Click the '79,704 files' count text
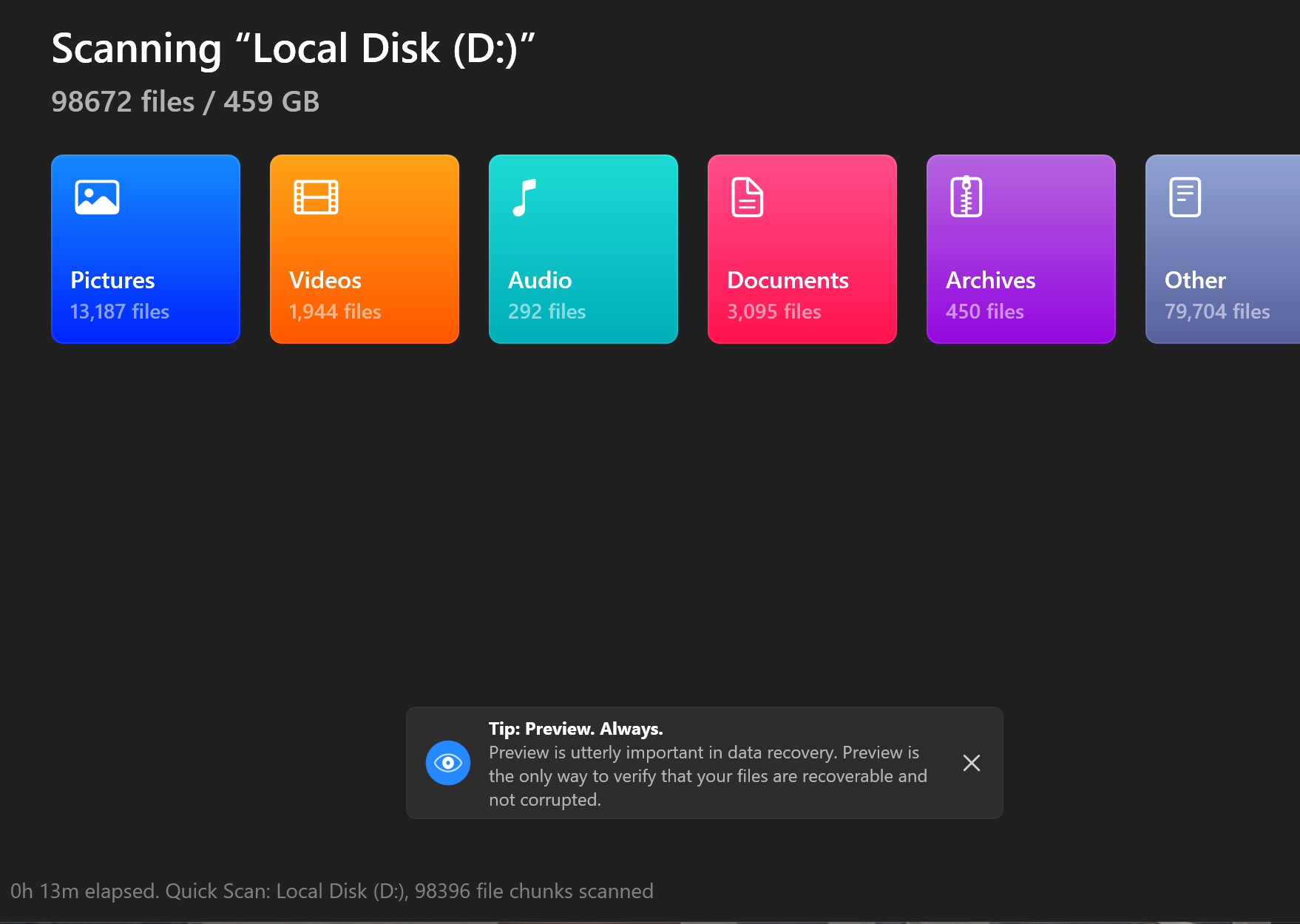The width and height of the screenshot is (1300, 924). [1217, 312]
